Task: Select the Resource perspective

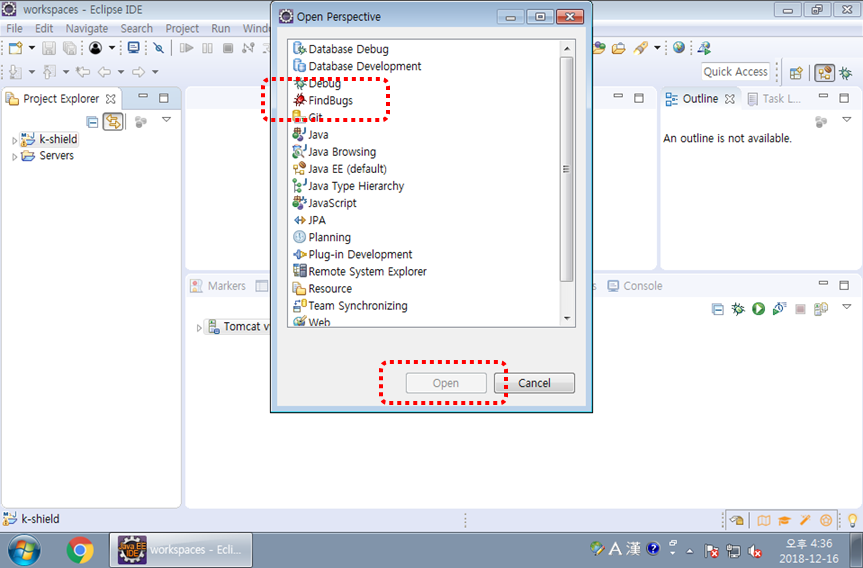Action: (x=323, y=288)
